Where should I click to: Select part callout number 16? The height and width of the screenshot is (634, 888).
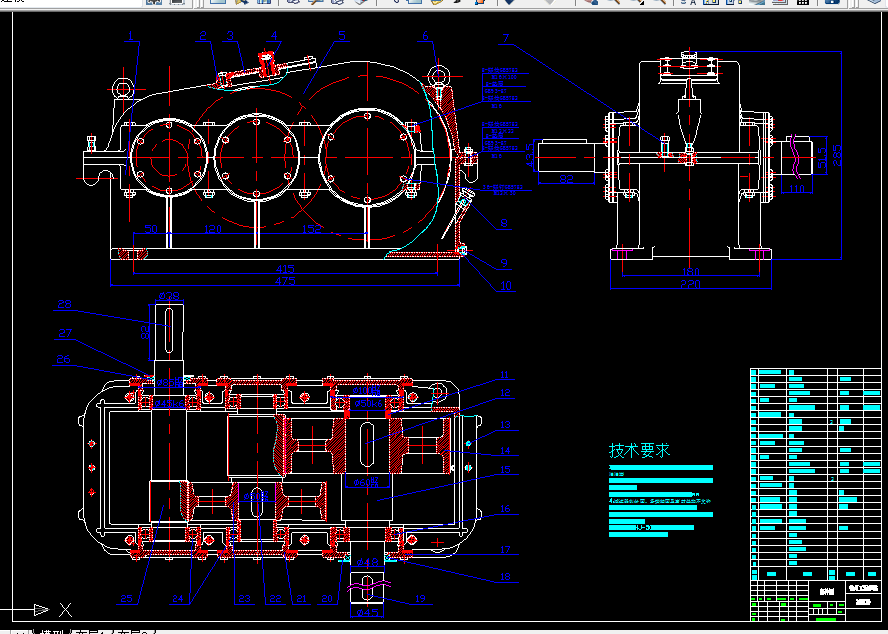point(505,509)
